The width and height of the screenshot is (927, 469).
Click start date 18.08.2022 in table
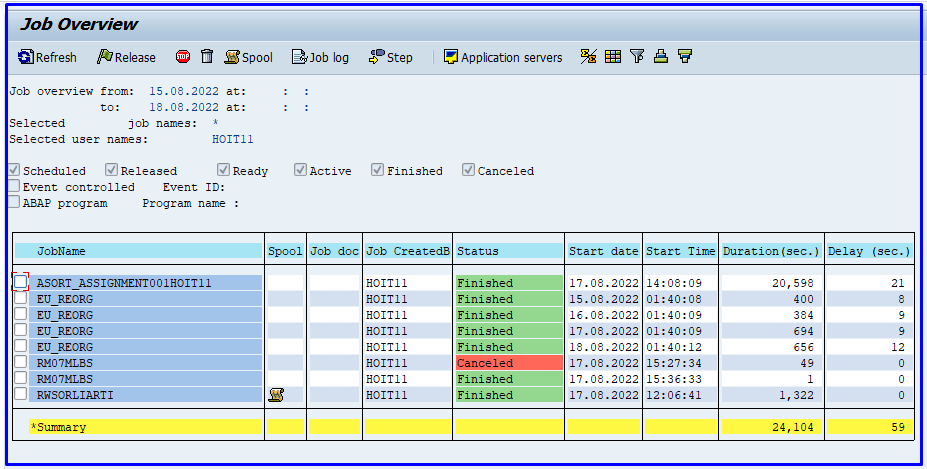604,347
